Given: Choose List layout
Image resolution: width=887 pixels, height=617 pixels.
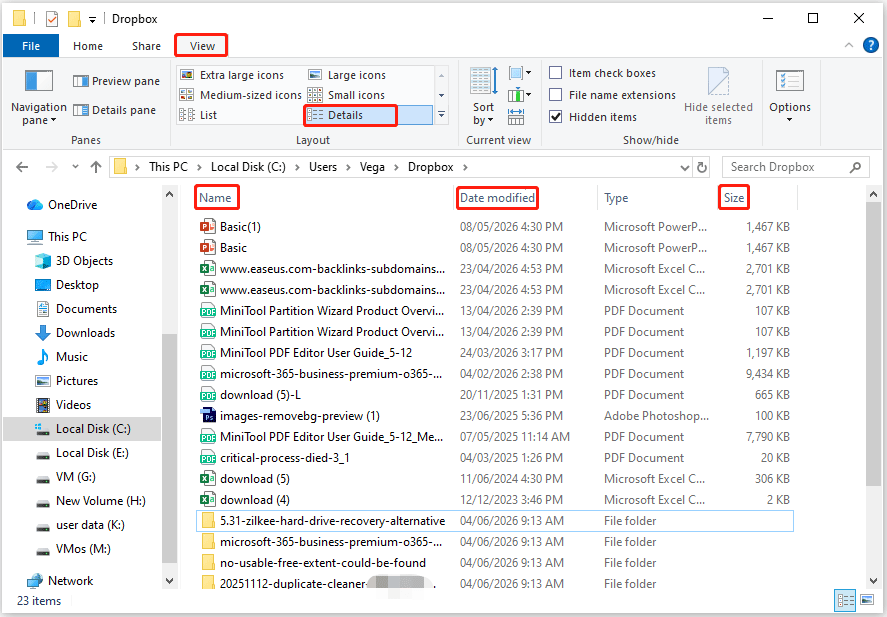Looking at the screenshot, I should click(198, 115).
